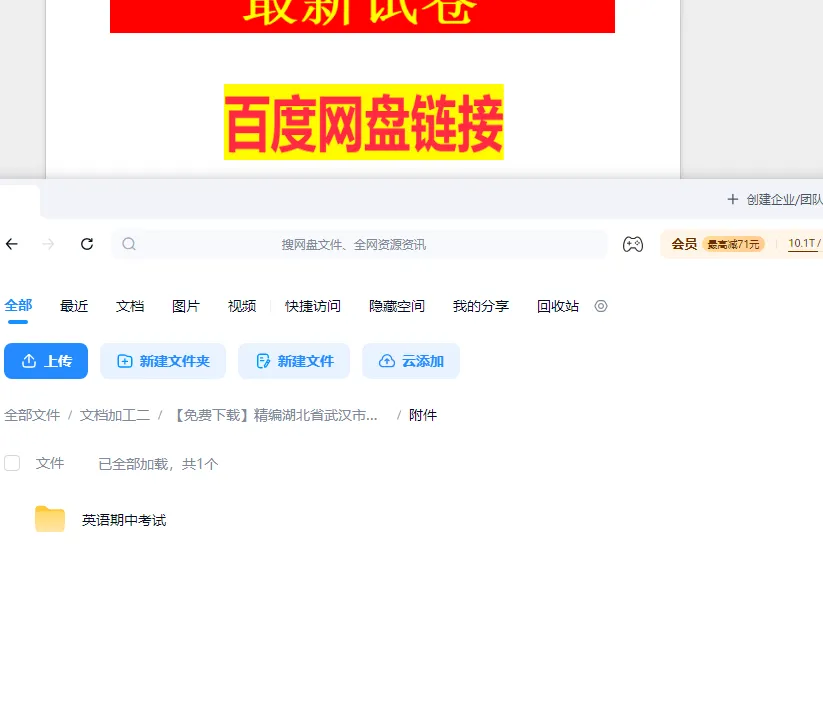Image resolution: width=823 pixels, height=713 pixels.
Task: Open the 图片 tab
Action: 186,306
